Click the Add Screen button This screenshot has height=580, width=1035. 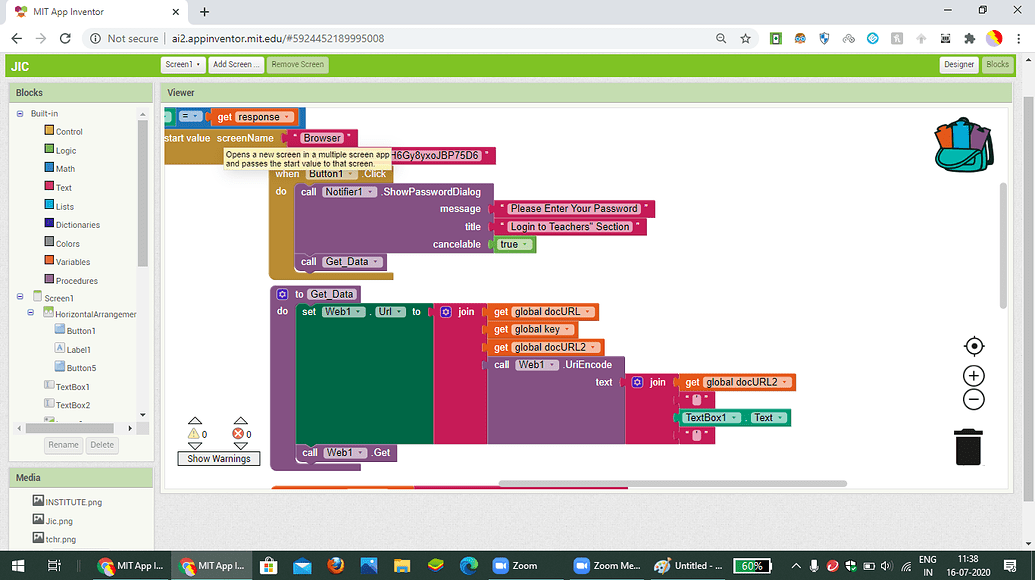tap(236, 64)
